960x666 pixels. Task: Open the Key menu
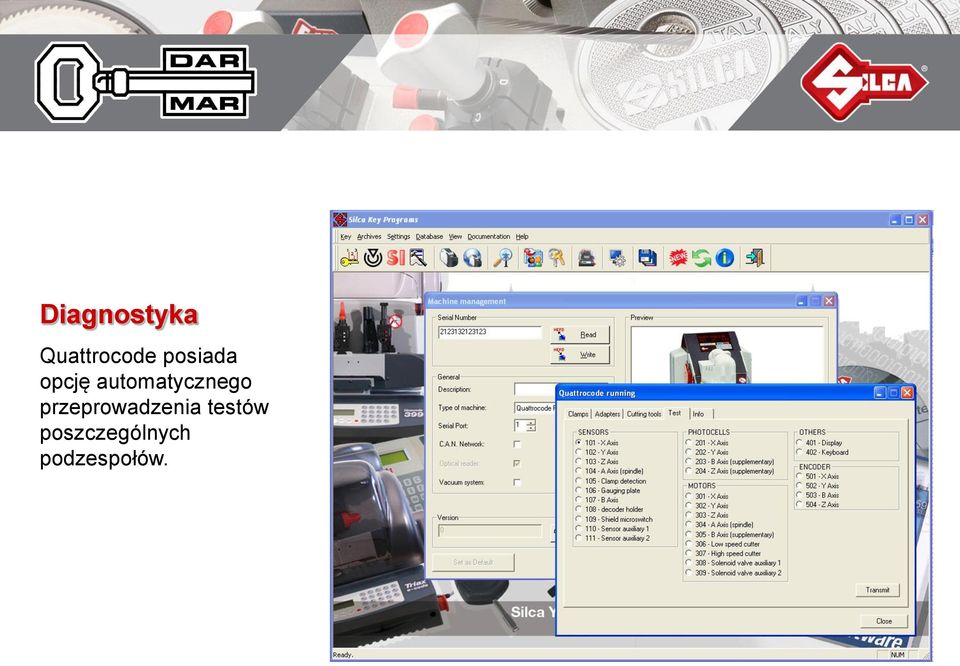click(x=345, y=236)
